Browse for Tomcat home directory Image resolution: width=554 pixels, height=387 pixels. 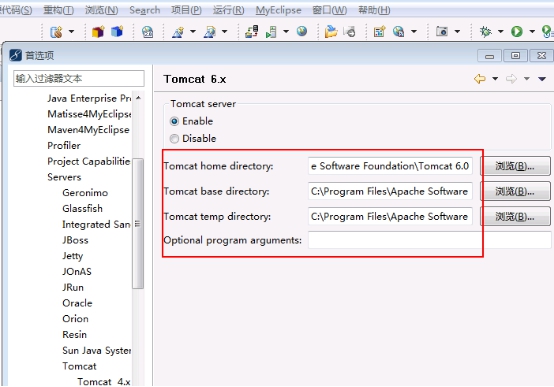coord(515,166)
